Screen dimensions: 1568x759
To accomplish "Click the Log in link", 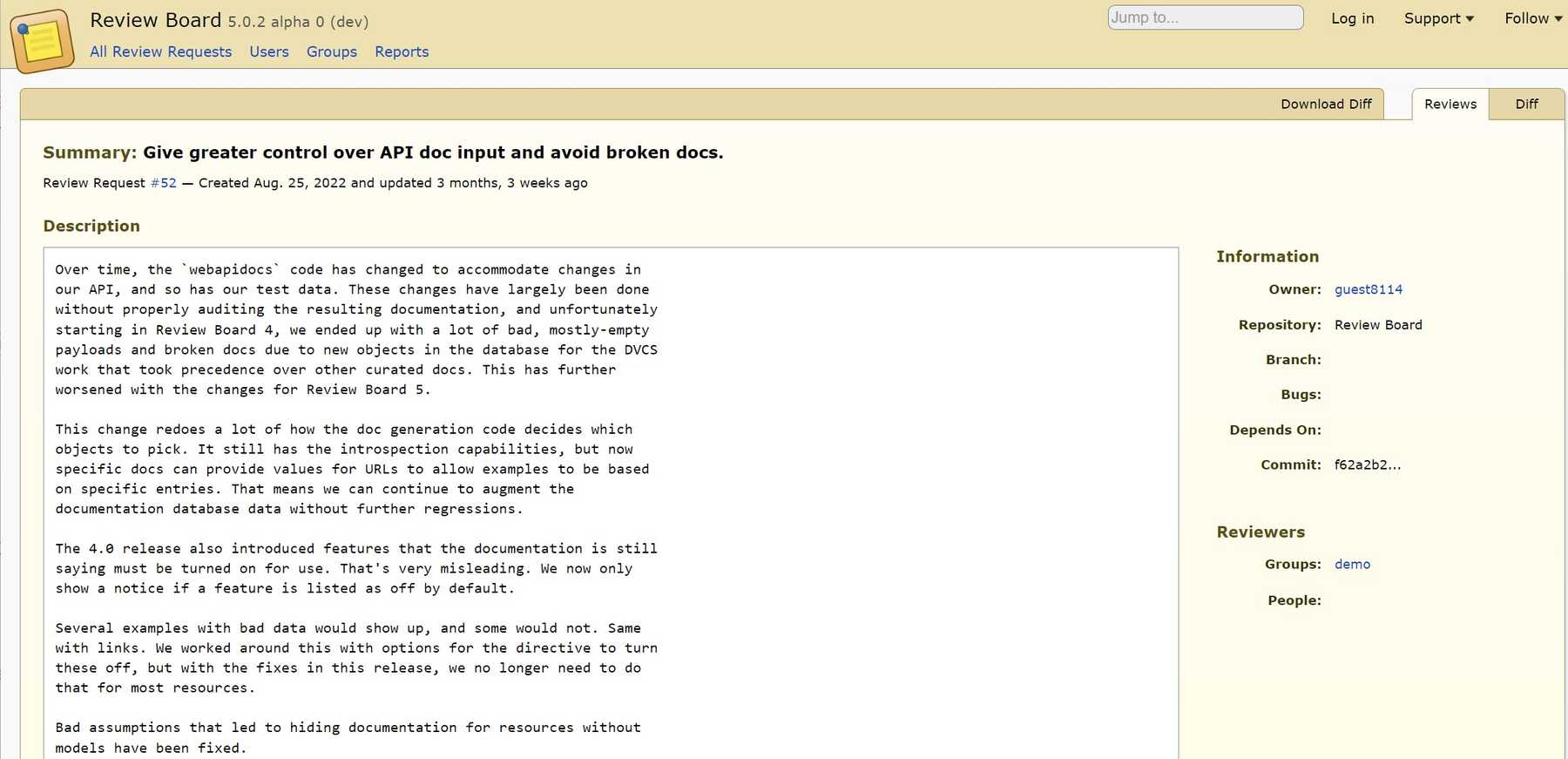I will tap(1352, 18).
